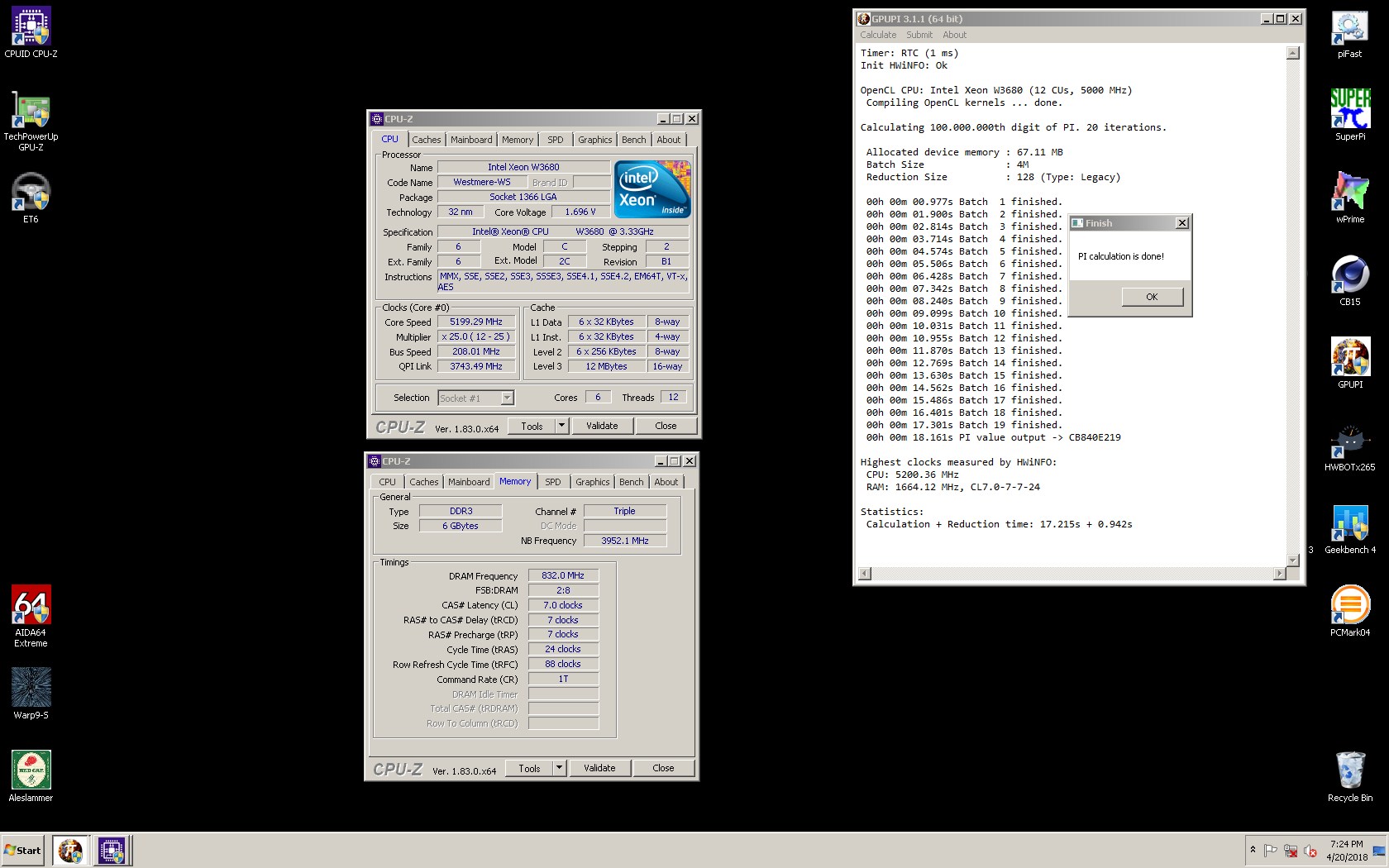Show hidden tray icons arrow
This screenshot has height=868, width=1389.
1253,850
